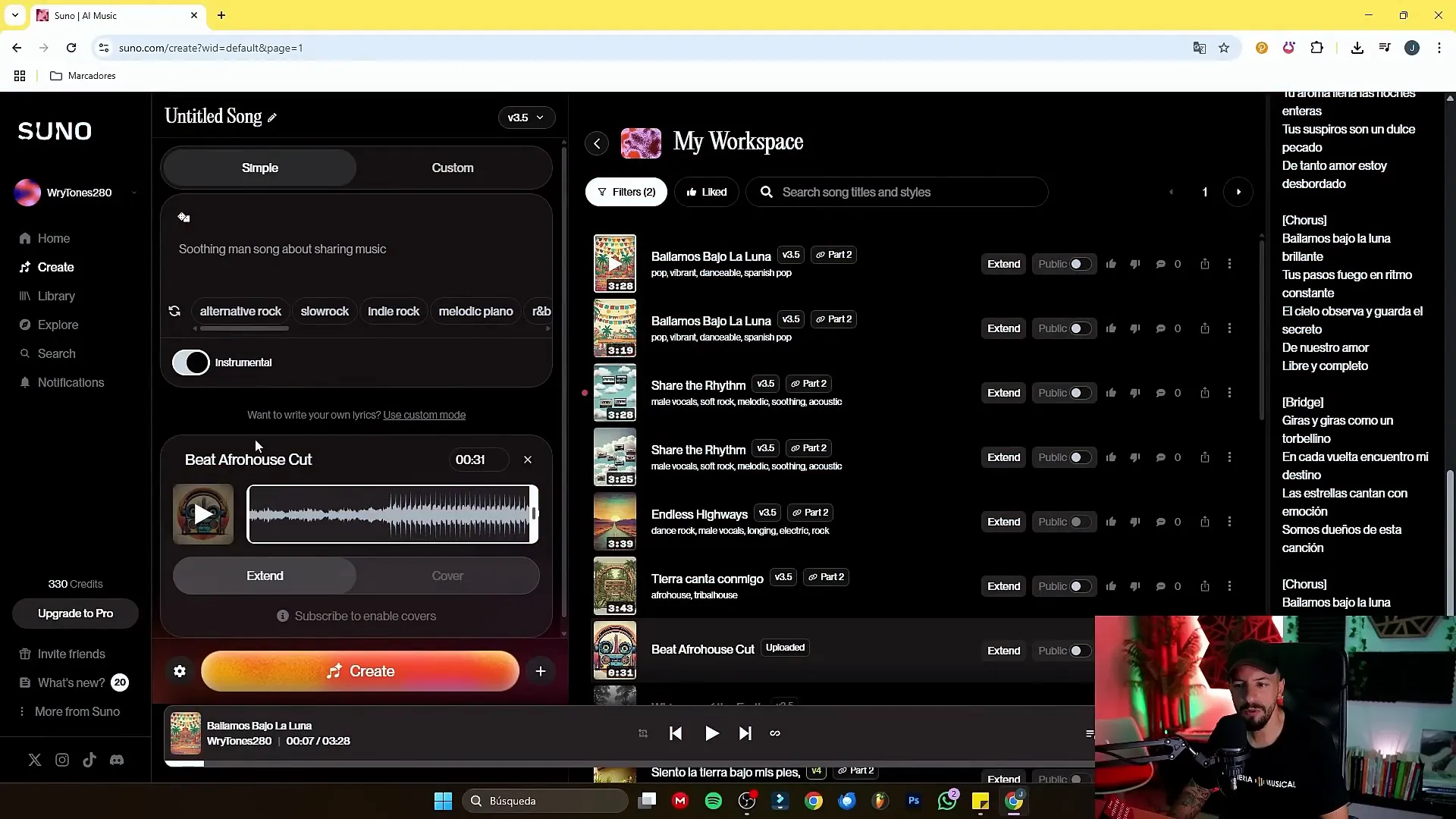Click the Upgrade to Pro button
The width and height of the screenshot is (1456, 819).
[75, 613]
